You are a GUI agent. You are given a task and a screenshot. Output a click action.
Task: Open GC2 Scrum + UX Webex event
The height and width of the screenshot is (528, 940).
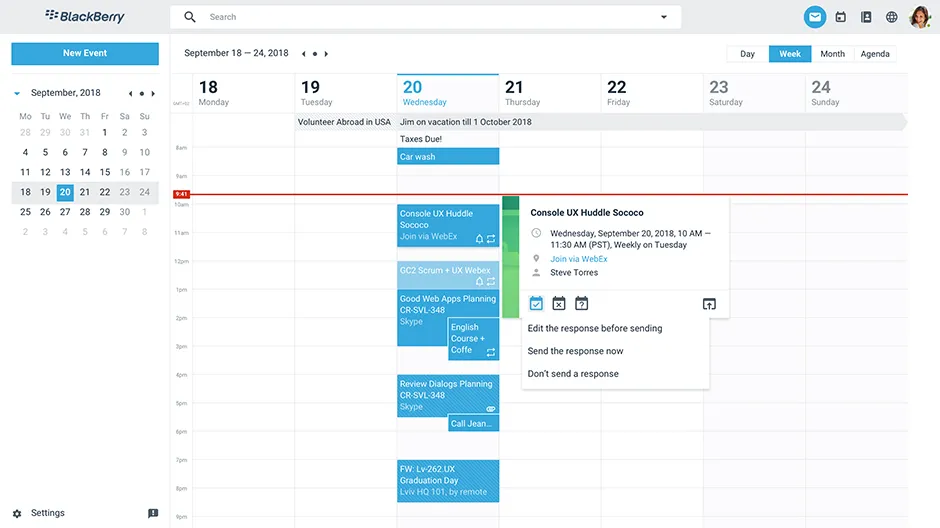point(448,276)
